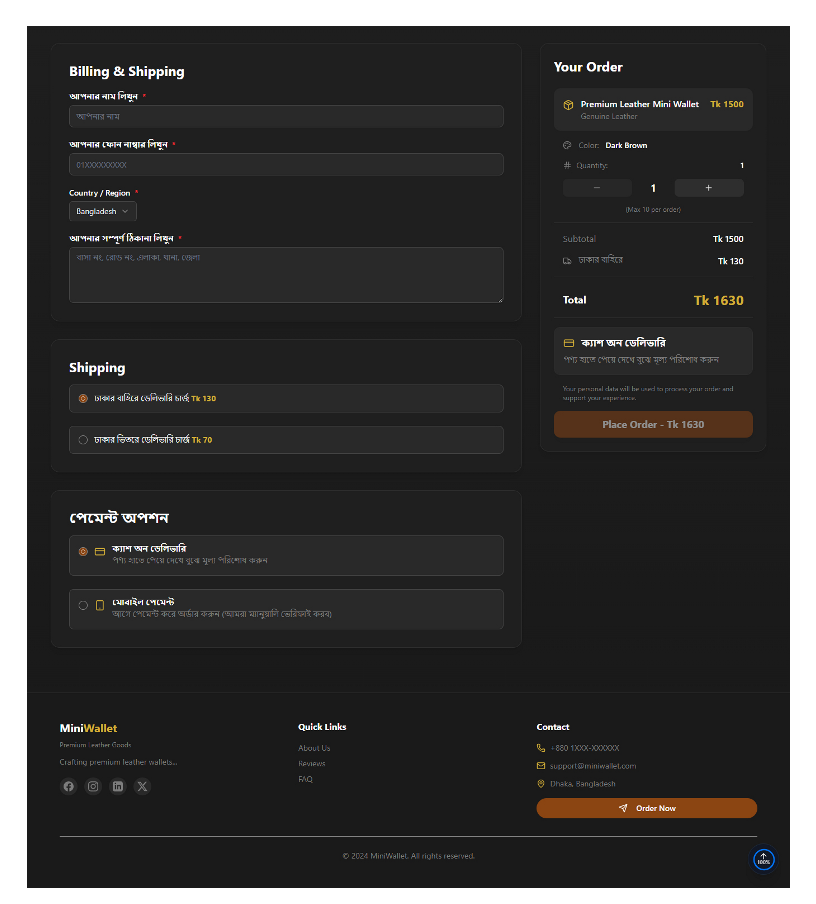The image size is (816, 904).
Task: Open the Instagram social icon
Action: tap(93, 786)
